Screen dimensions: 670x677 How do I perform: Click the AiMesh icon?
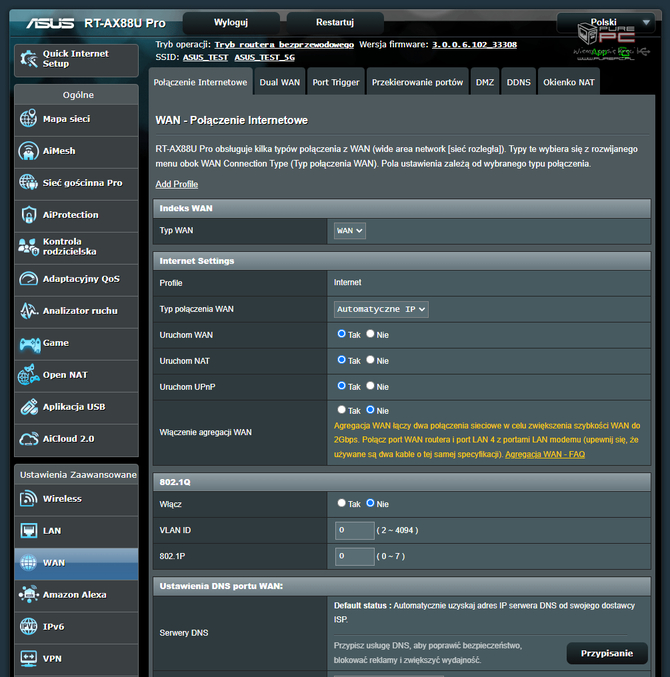tap(28, 151)
